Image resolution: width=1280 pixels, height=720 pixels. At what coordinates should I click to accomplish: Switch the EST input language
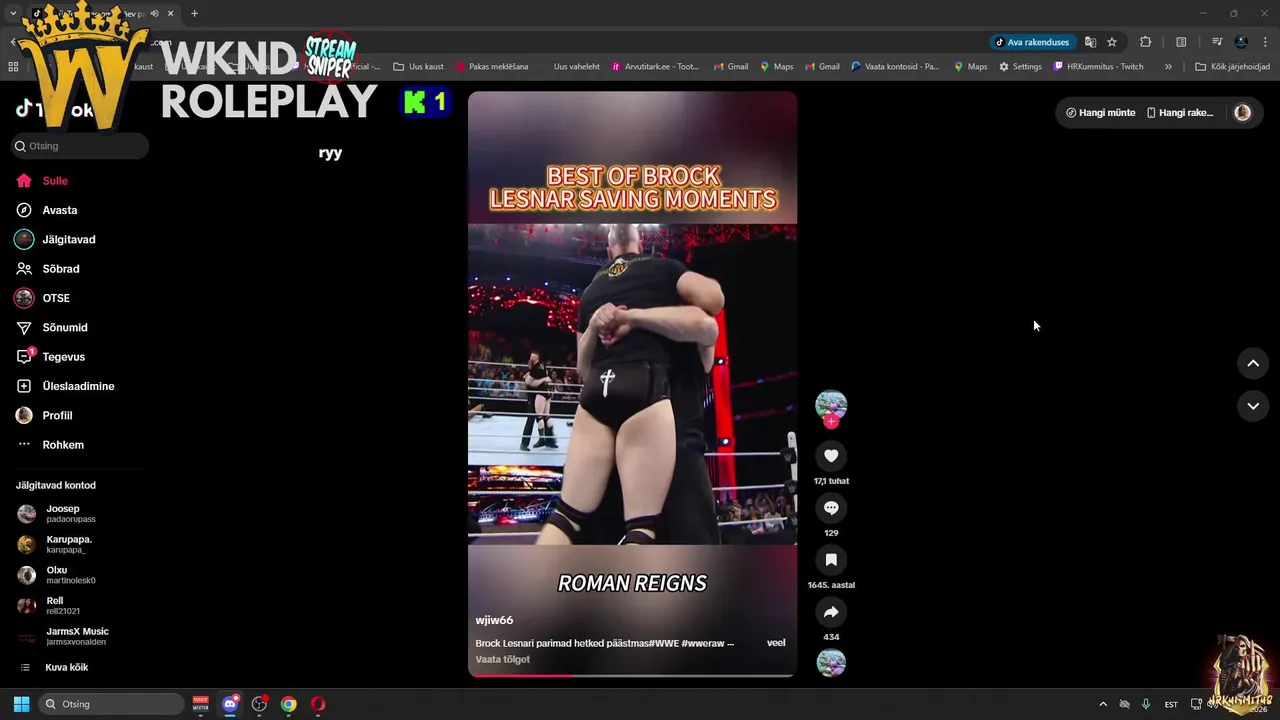tap(1171, 704)
